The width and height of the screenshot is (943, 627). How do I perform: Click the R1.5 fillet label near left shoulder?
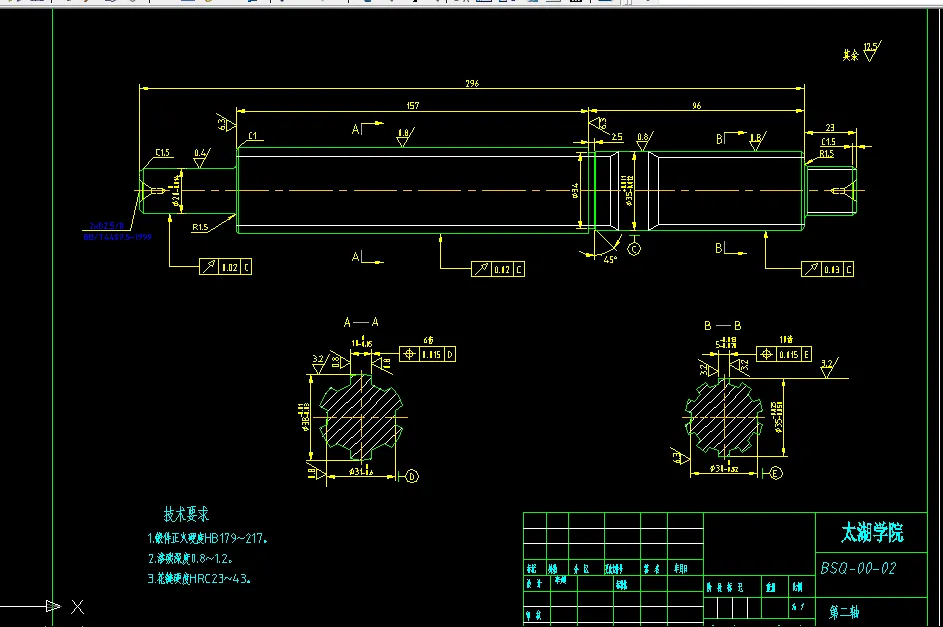click(x=200, y=227)
